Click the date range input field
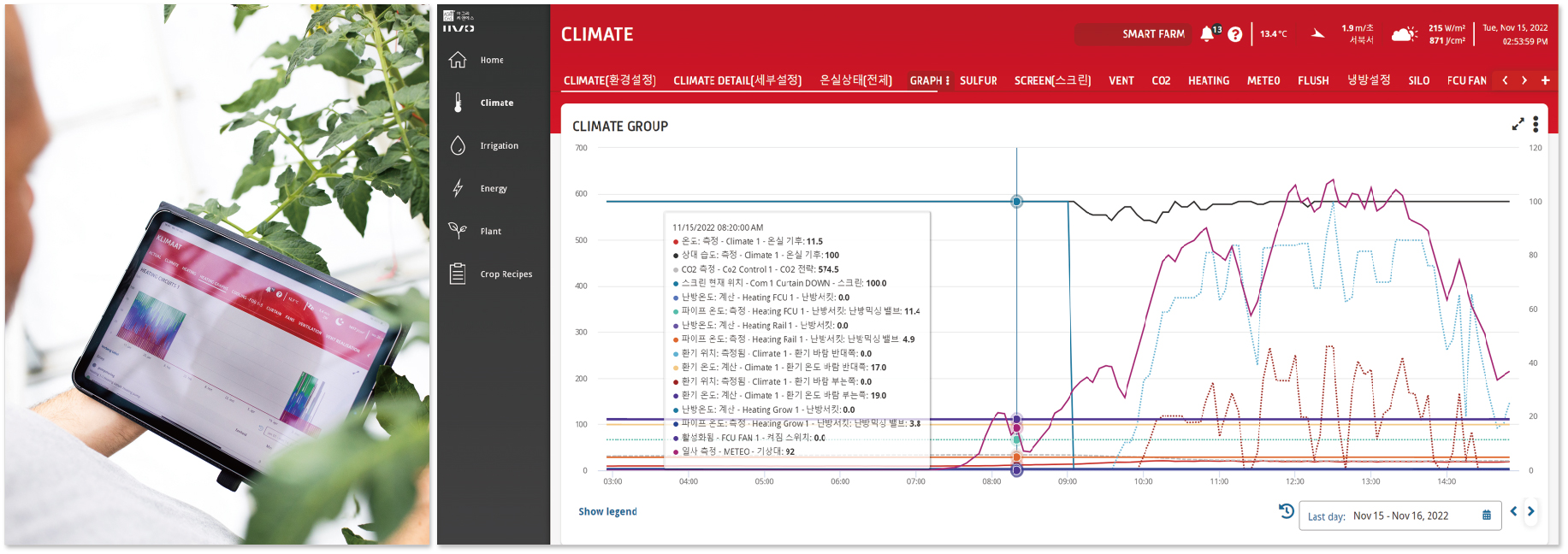The height and width of the screenshot is (554, 1568). pos(1399,516)
